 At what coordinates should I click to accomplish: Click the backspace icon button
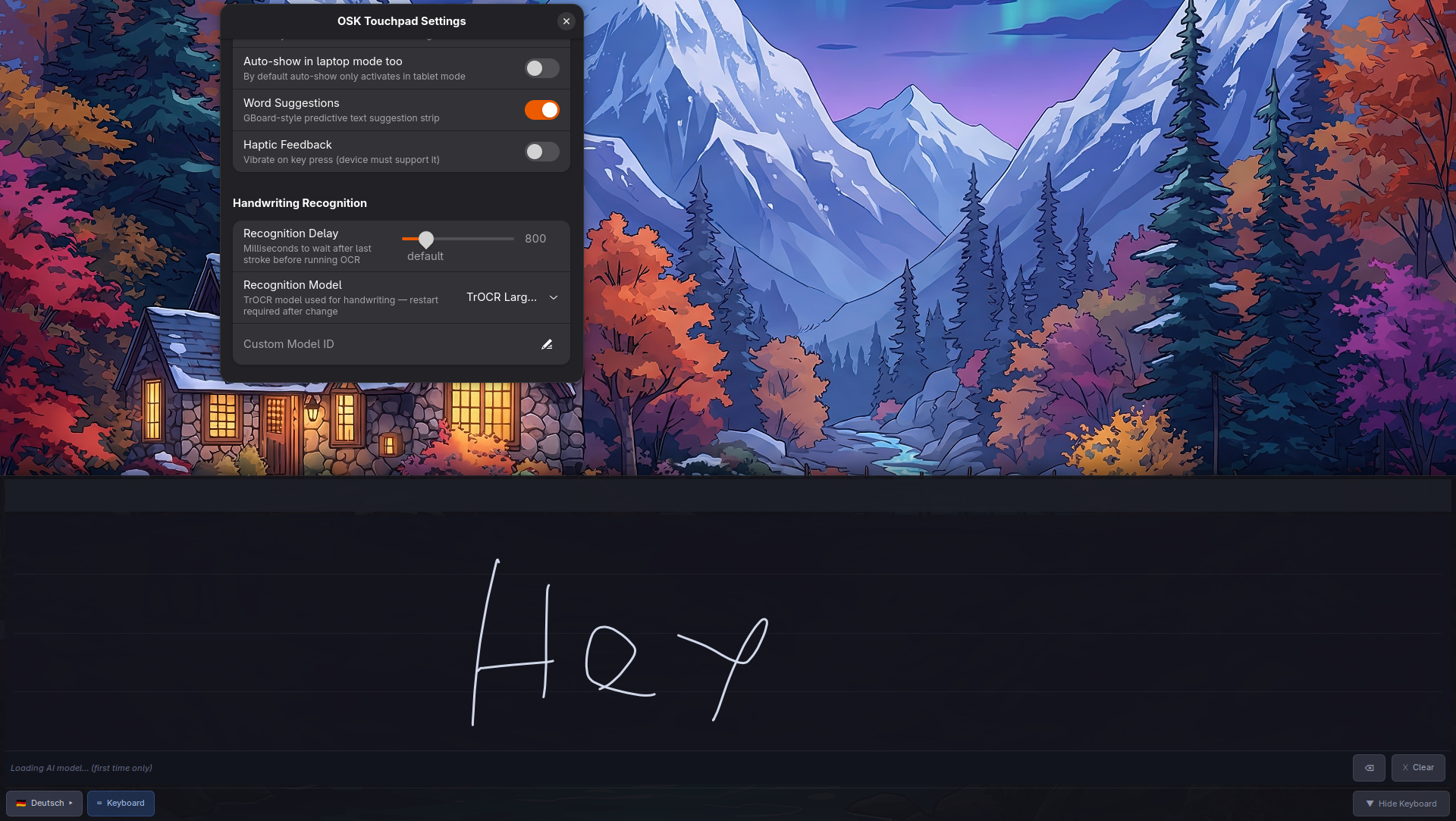1369,768
